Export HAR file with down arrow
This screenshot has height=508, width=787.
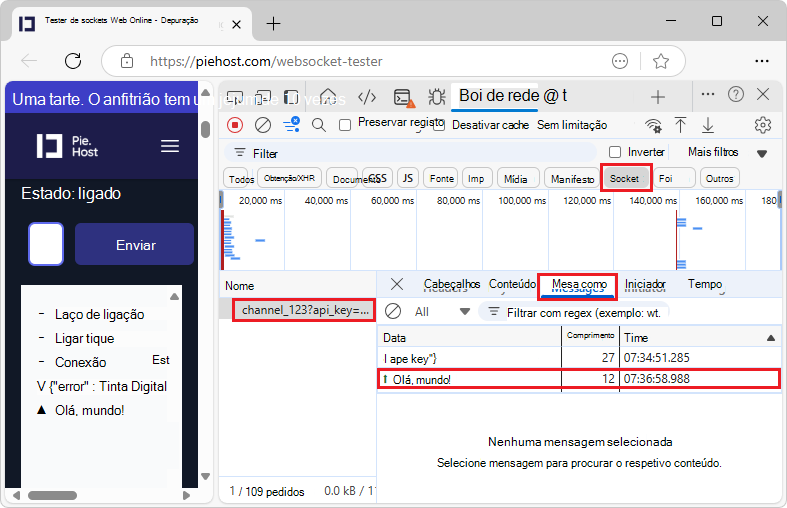pos(708,125)
